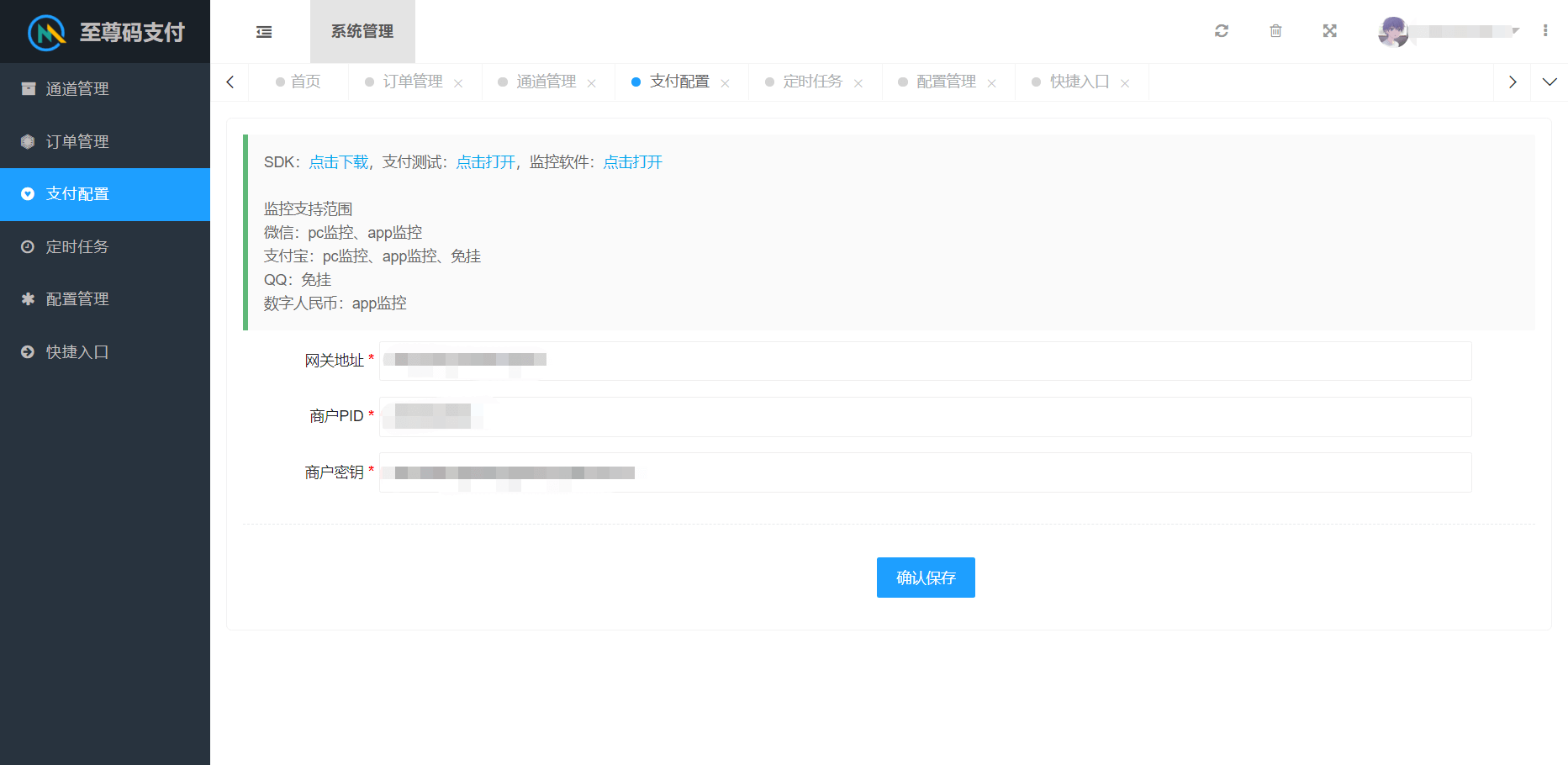This screenshot has width=1568, height=765.
Task: Open 系统管理 in the top menu
Action: pos(362,31)
